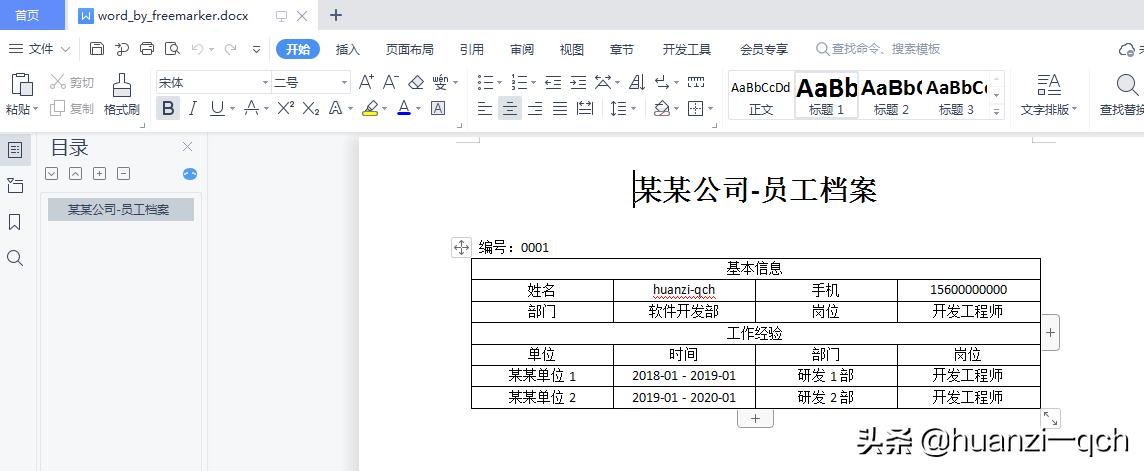The width and height of the screenshot is (1144, 471).
Task: Switch to the 开发工具 ribbon tab
Action: tap(687, 50)
